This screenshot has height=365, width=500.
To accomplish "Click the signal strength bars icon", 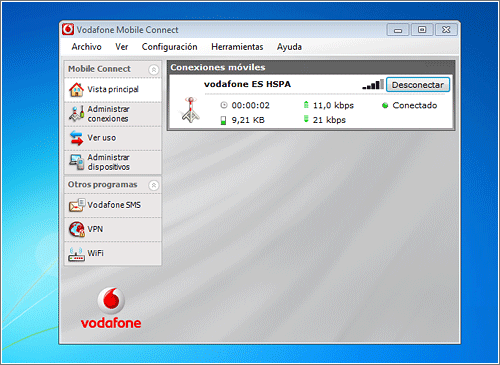I will click(x=373, y=84).
